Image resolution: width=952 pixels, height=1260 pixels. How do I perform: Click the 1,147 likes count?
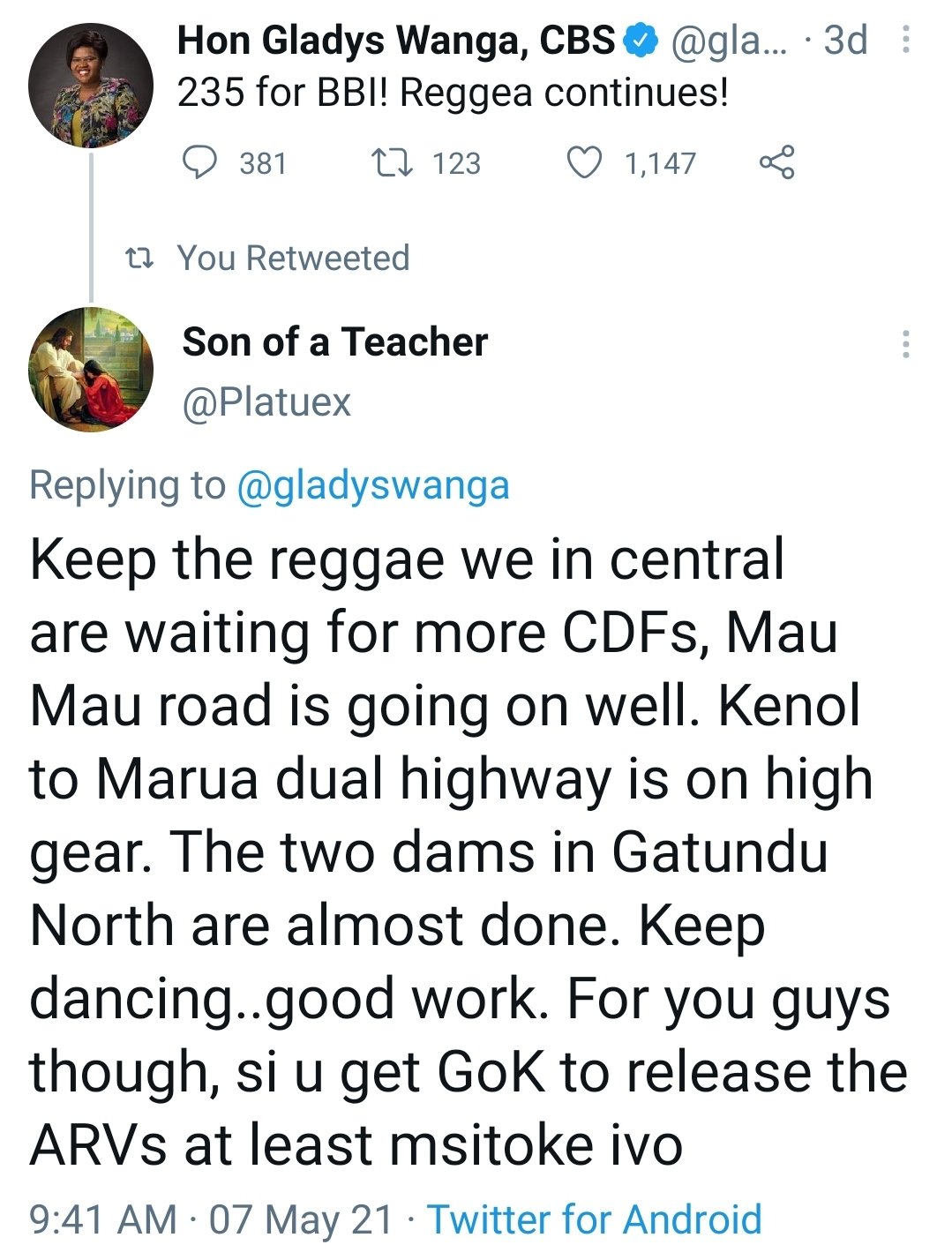pyautogui.click(x=660, y=163)
